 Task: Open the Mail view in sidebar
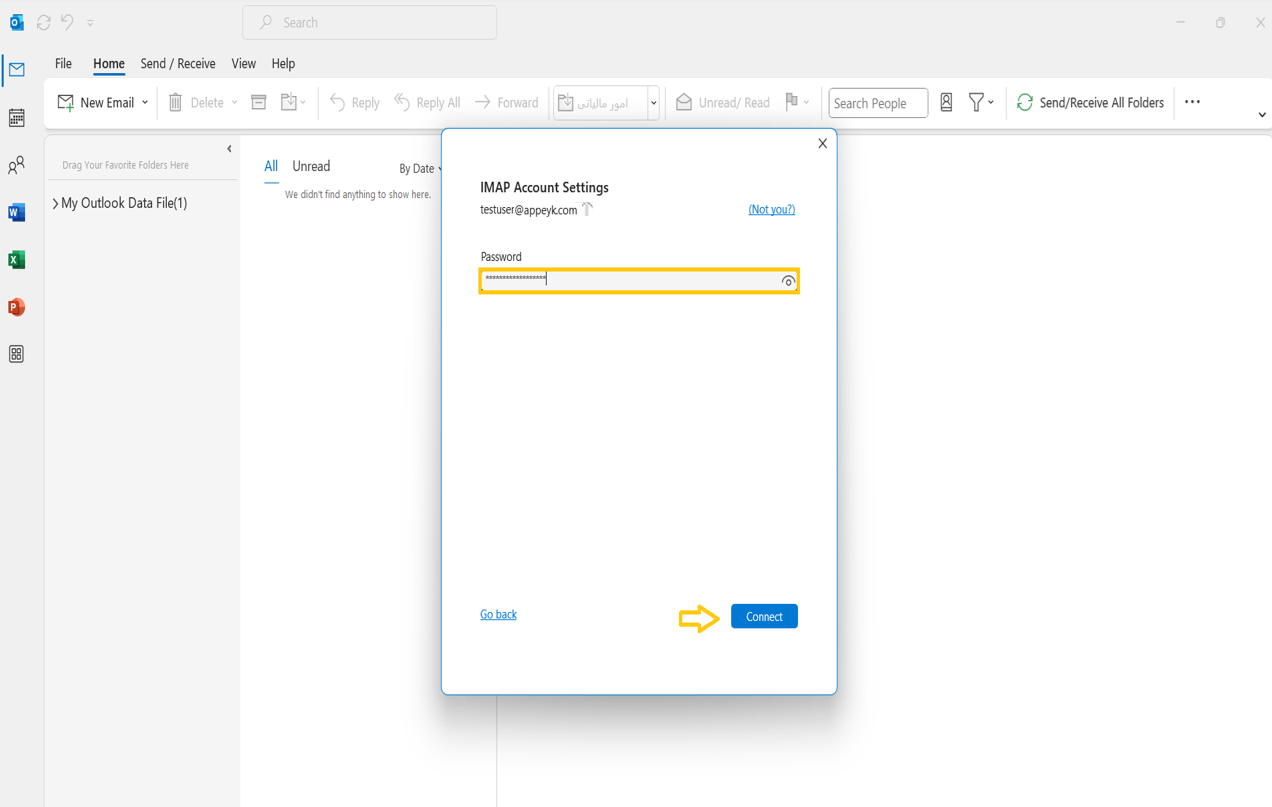[x=17, y=70]
